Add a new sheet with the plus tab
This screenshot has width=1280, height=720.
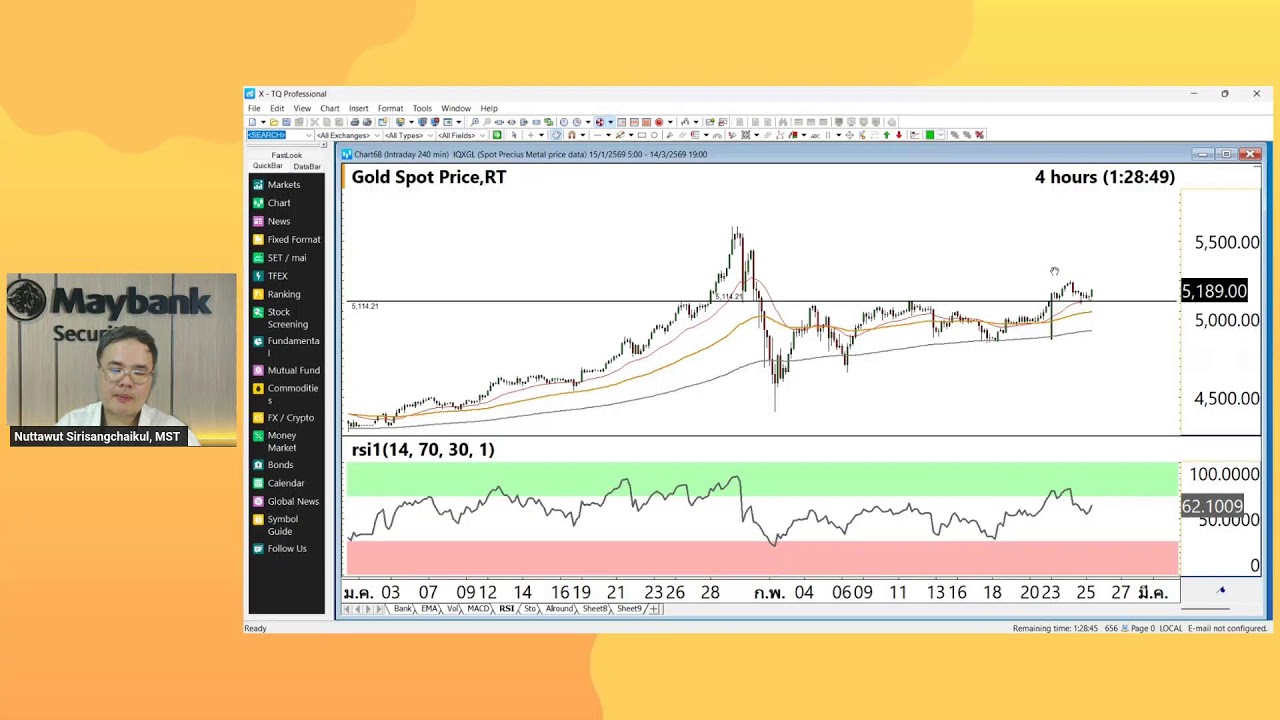(x=654, y=609)
